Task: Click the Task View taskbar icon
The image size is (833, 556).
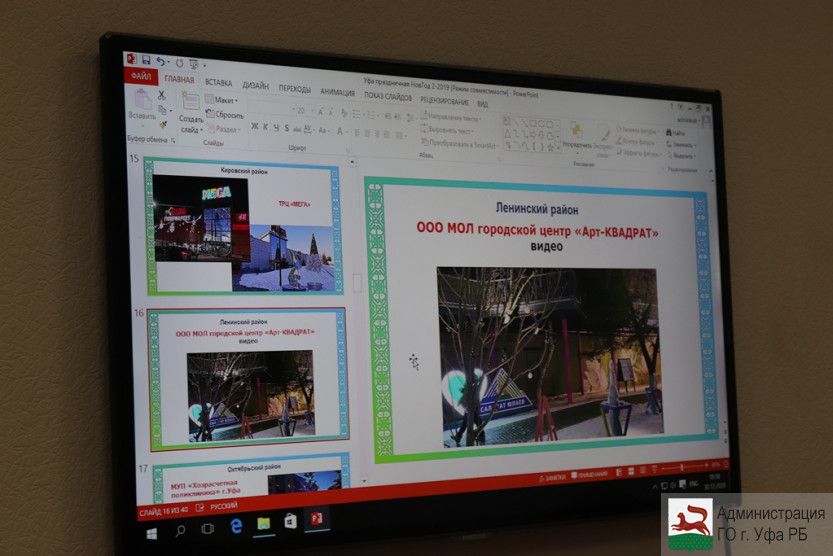Action: (208, 528)
